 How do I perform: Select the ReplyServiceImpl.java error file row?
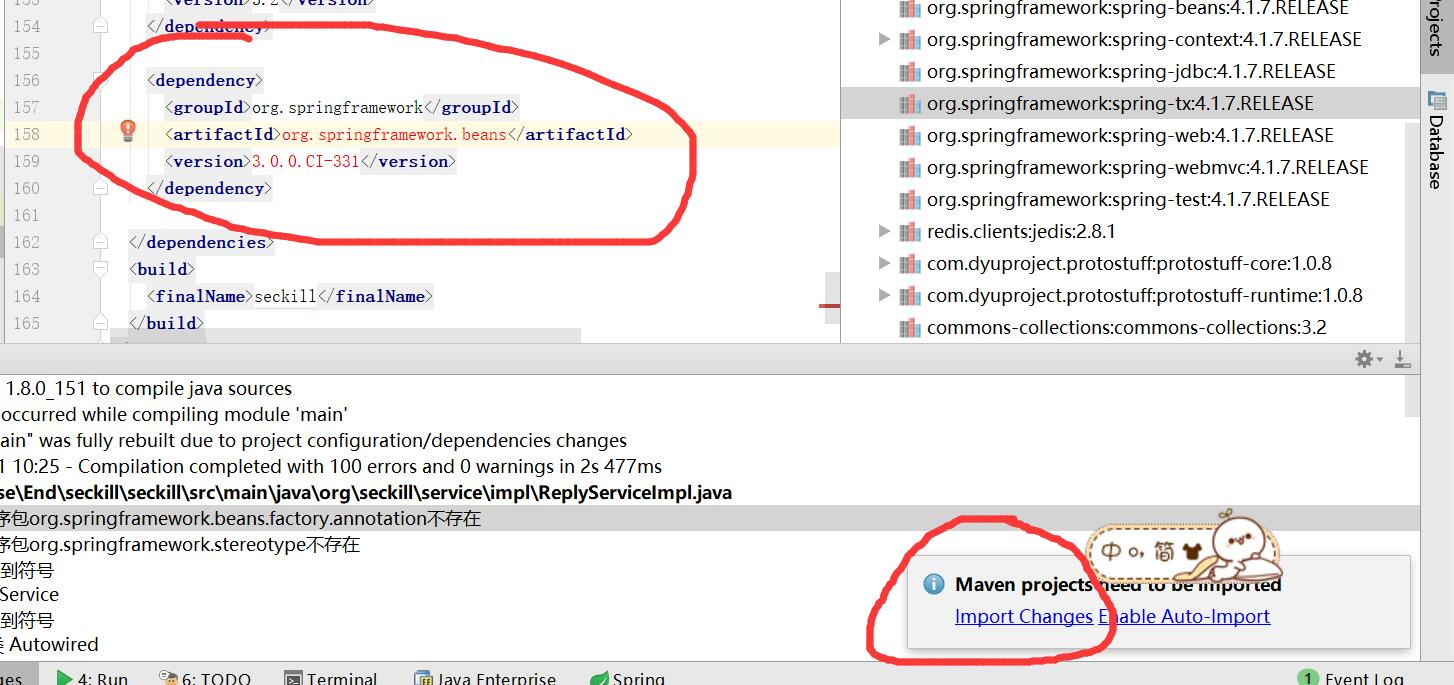[366, 492]
